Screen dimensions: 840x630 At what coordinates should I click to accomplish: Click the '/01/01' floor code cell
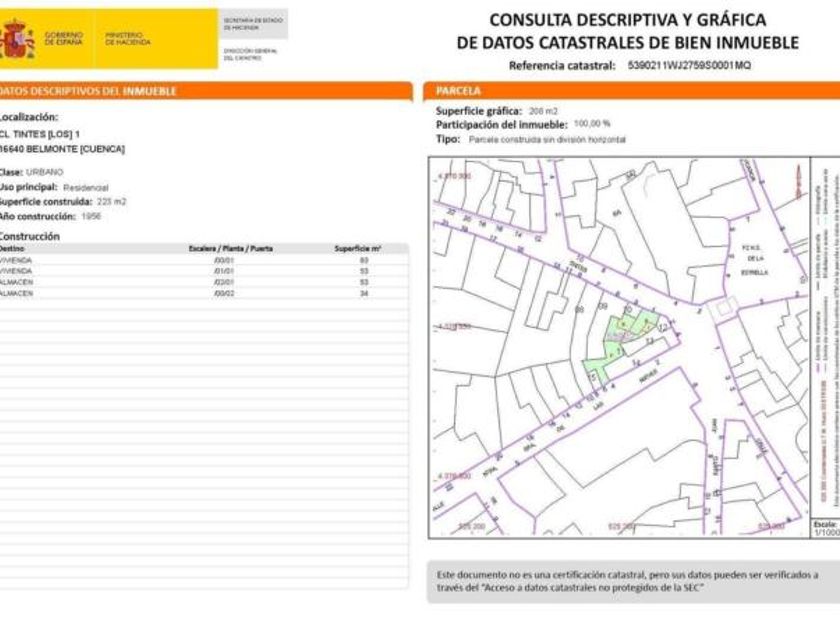tap(224, 271)
